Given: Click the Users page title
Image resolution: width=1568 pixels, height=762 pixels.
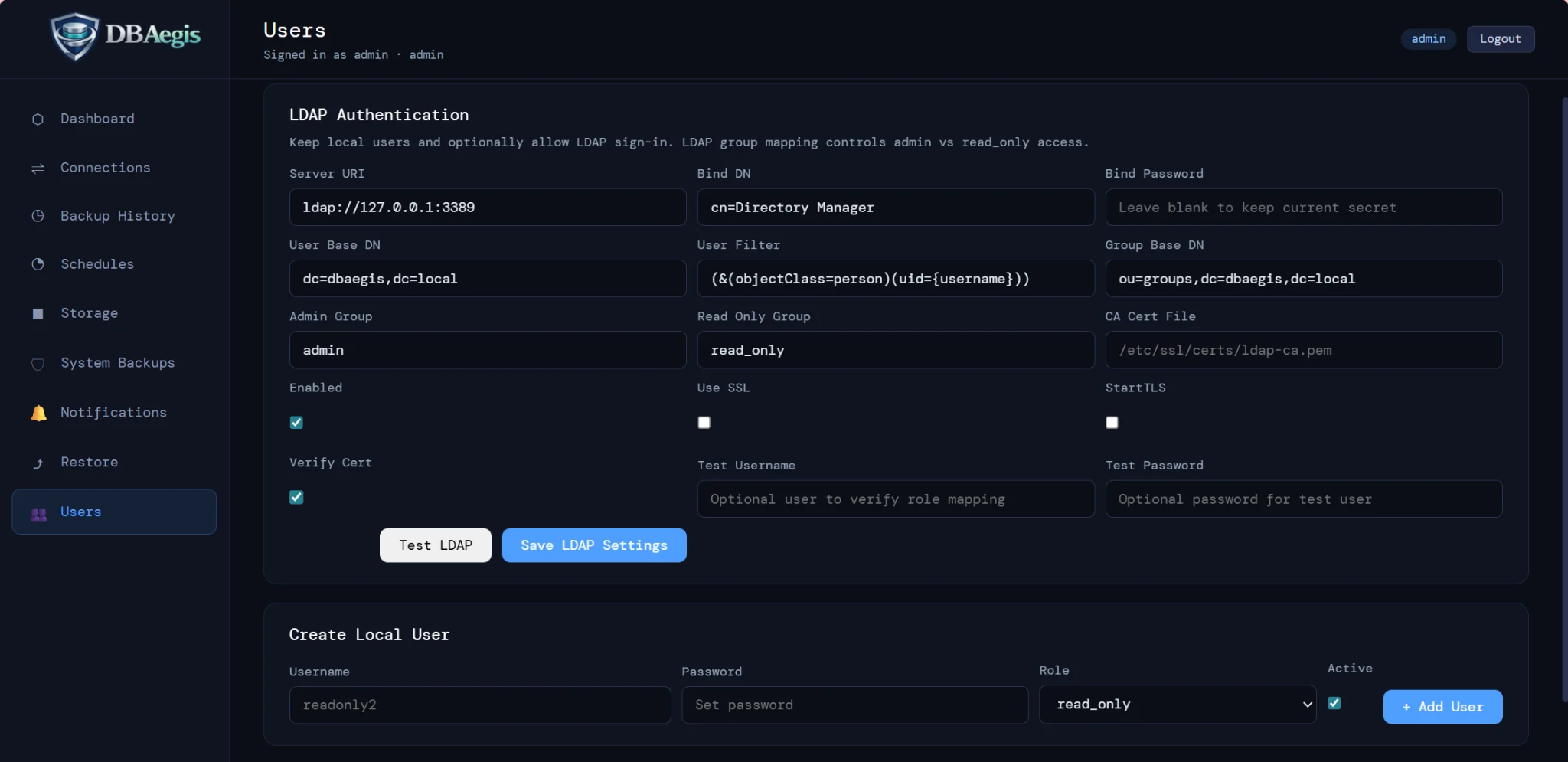Looking at the screenshot, I should pos(295,31).
